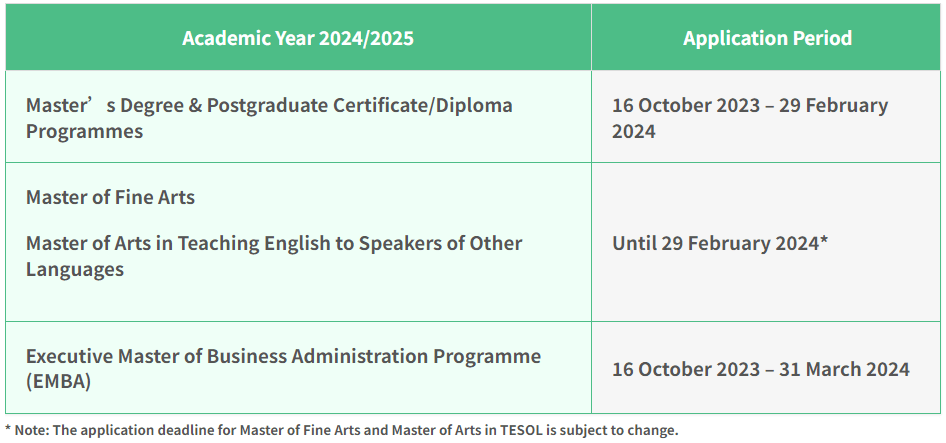The width and height of the screenshot is (946, 443).
Task: Click the 16 October 2023 – 31 March 2024 period
Action: pyautogui.click(x=761, y=369)
